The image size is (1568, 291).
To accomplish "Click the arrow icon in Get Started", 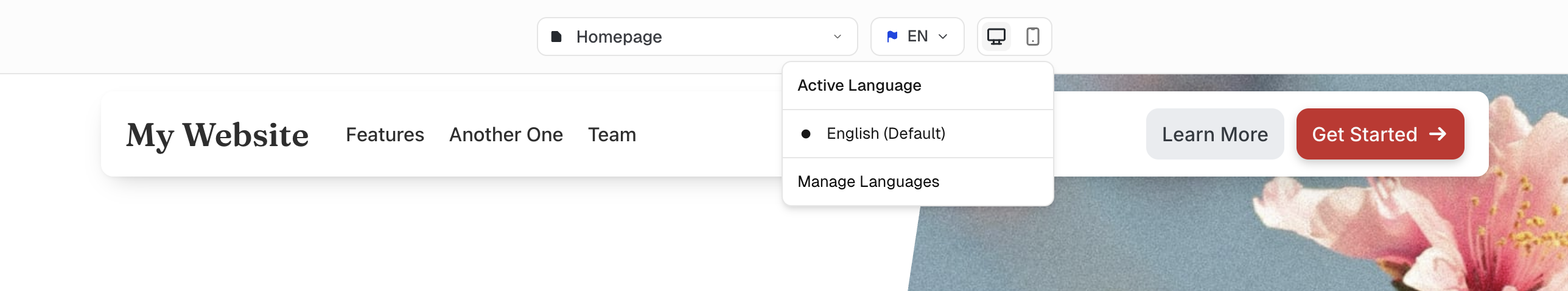I will (x=1438, y=134).
